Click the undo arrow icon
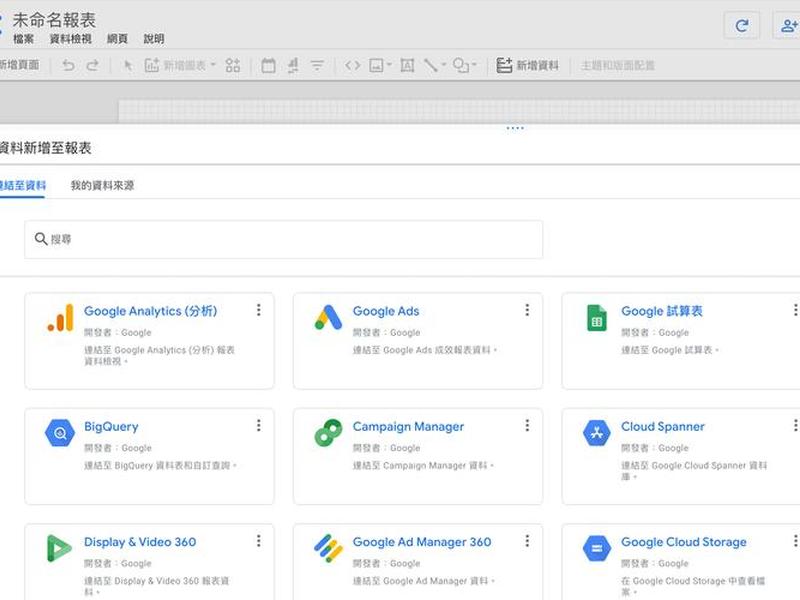 [68, 65]
